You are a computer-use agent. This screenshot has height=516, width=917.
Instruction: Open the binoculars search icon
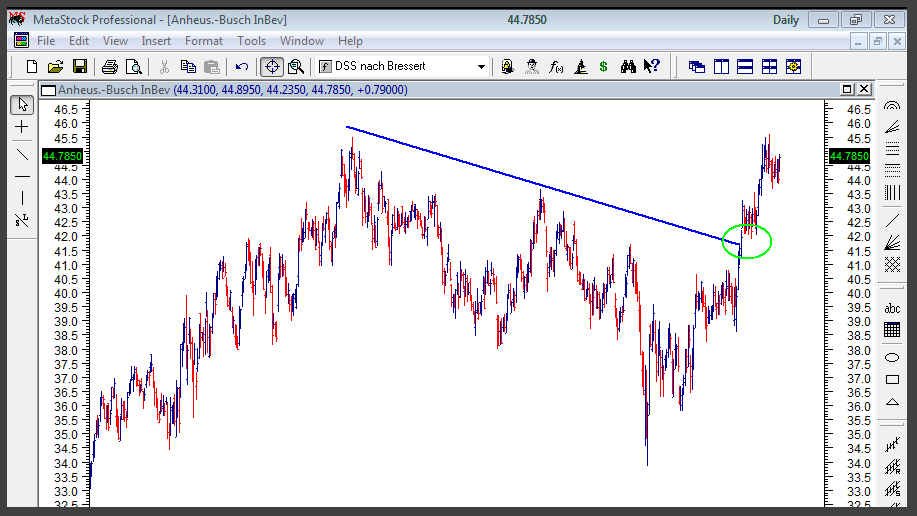coord(628,67)
